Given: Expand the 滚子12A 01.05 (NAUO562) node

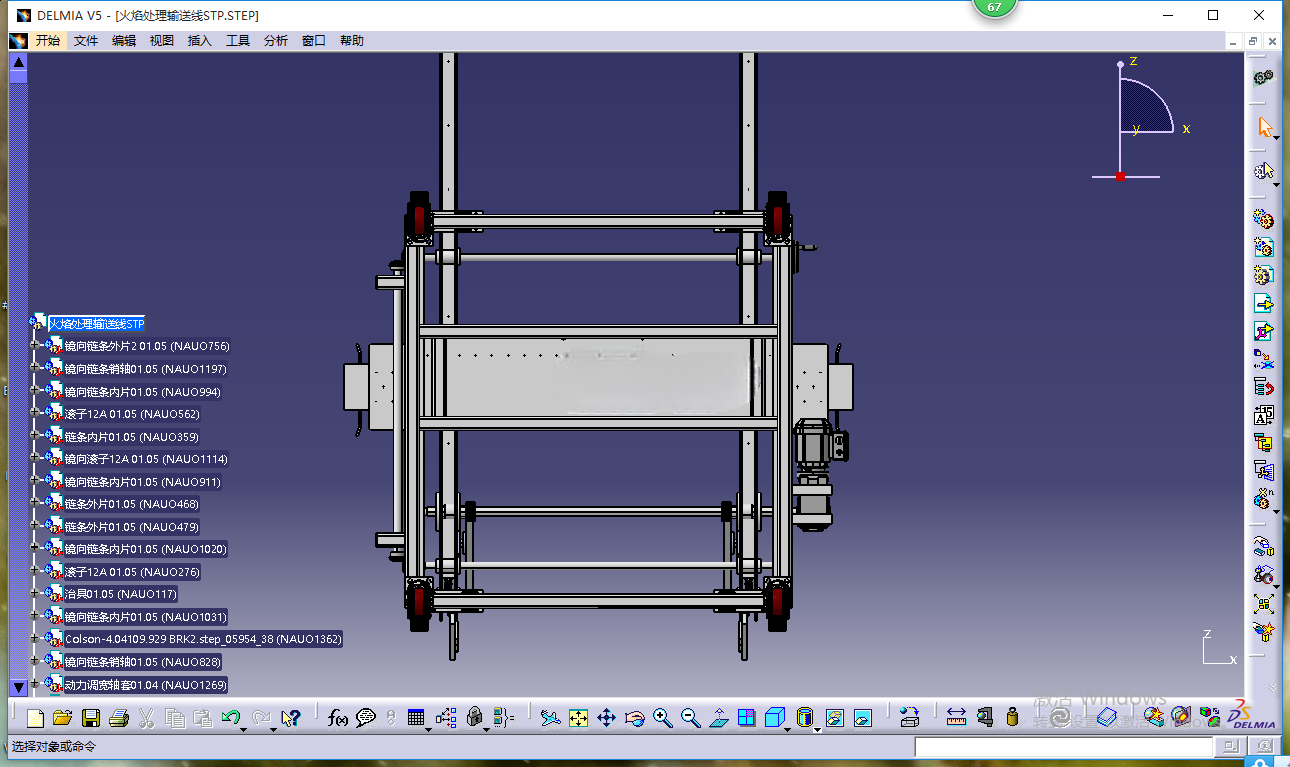Looking at the screenshot, I should [35, 414].
